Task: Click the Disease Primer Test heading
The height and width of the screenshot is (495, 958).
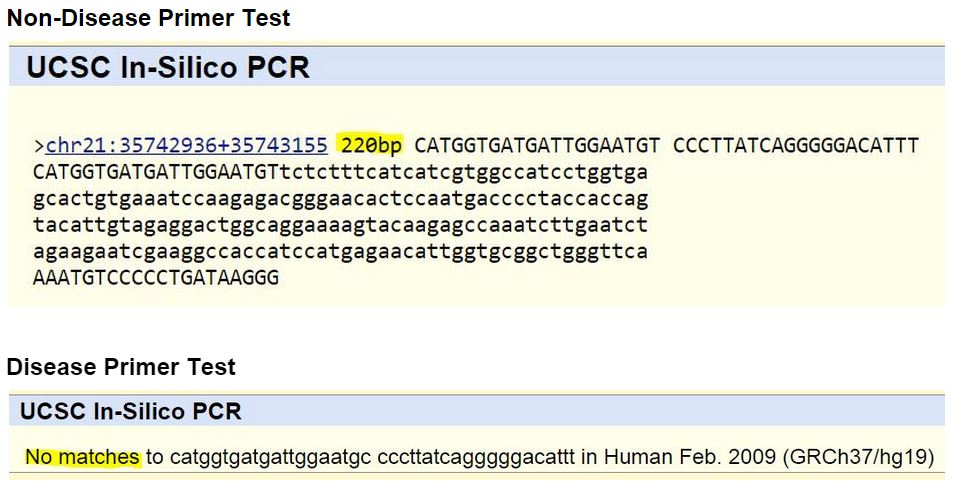Action: 121,367
